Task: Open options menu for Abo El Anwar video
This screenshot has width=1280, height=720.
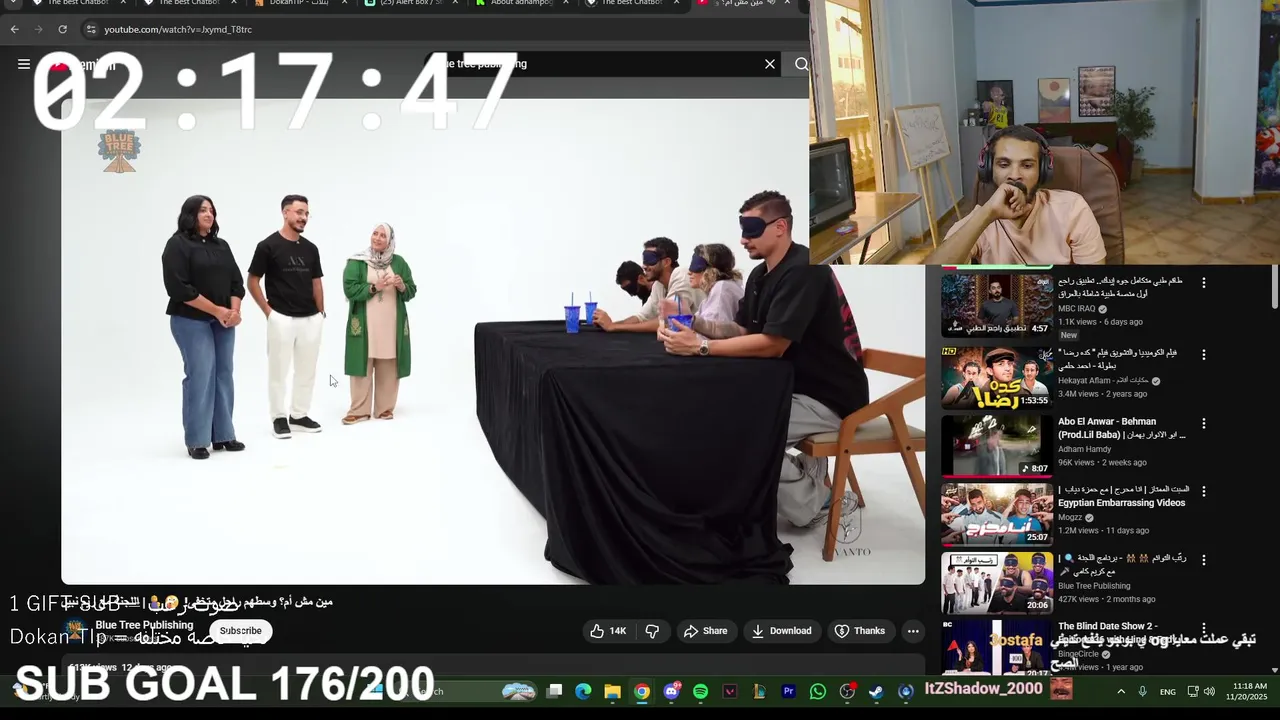Action: [x=1203, y=423]
